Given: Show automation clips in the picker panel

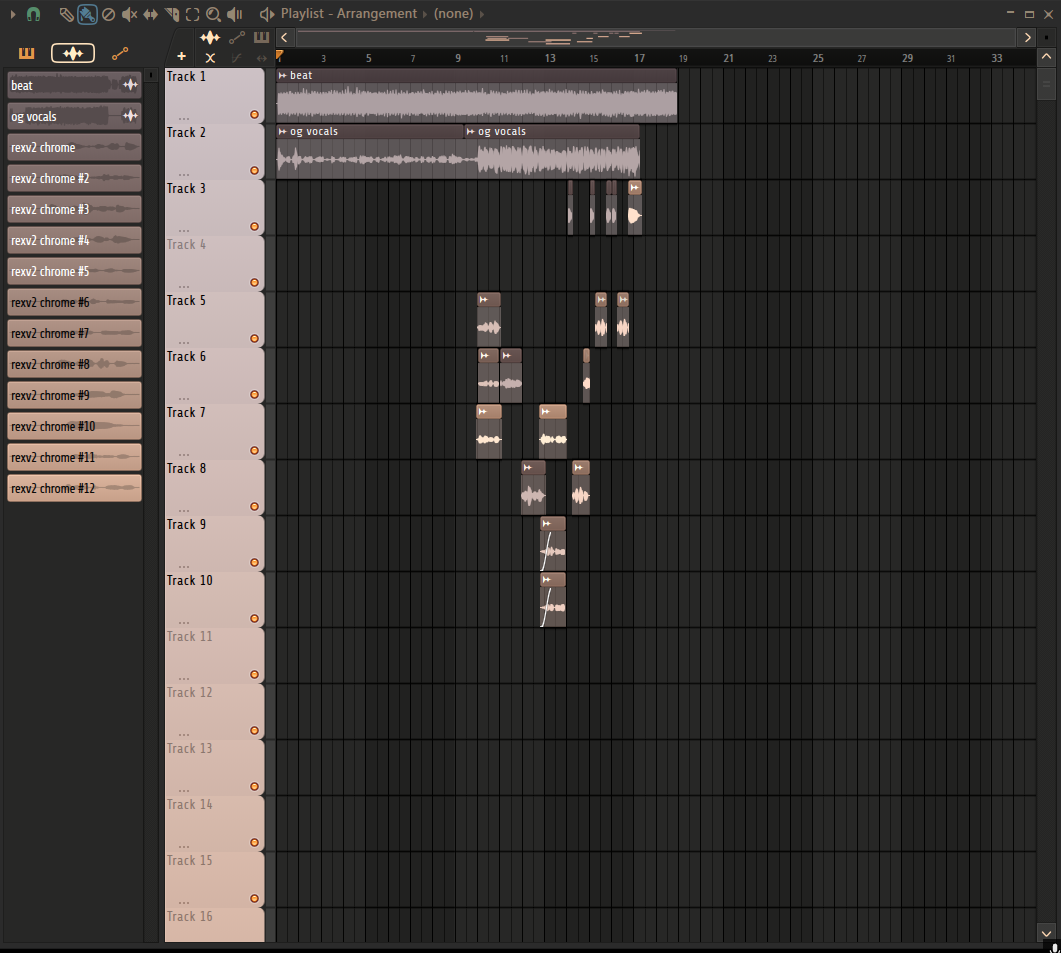Looking at the screenshot, I should tap(120, 53).
